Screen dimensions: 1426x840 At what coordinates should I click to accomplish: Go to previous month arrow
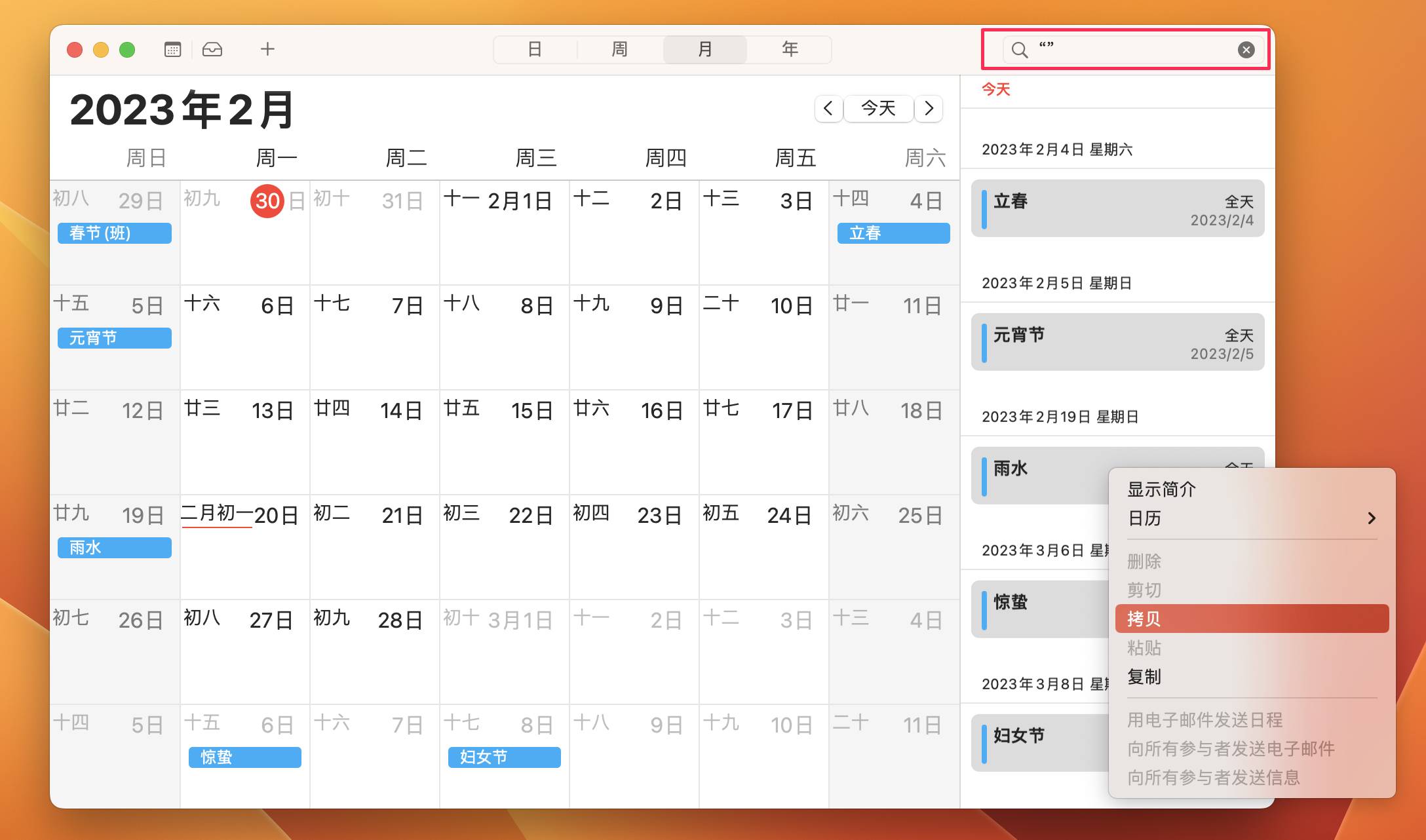828,108
